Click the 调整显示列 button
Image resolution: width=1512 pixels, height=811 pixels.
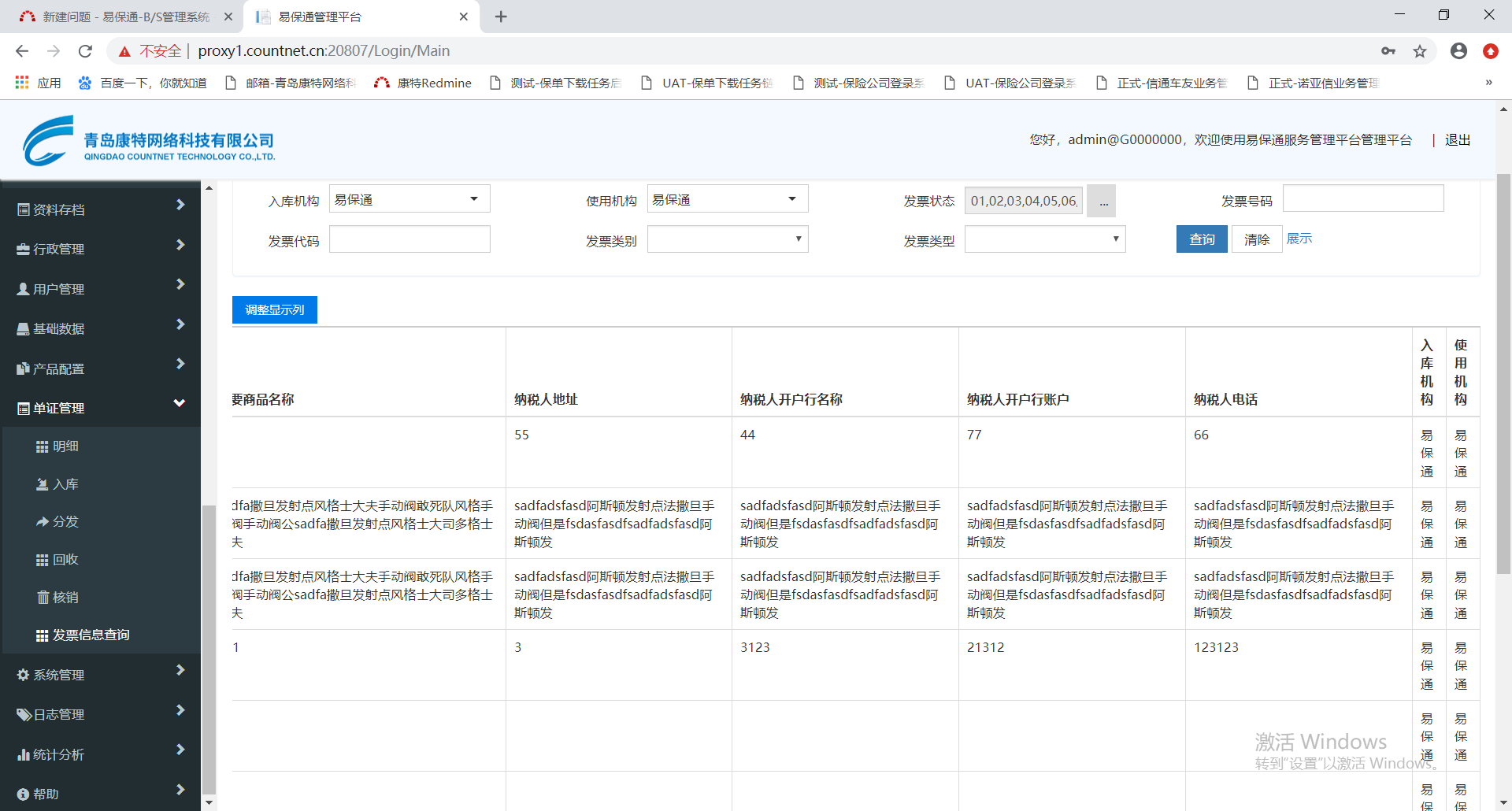click(274, 310)
